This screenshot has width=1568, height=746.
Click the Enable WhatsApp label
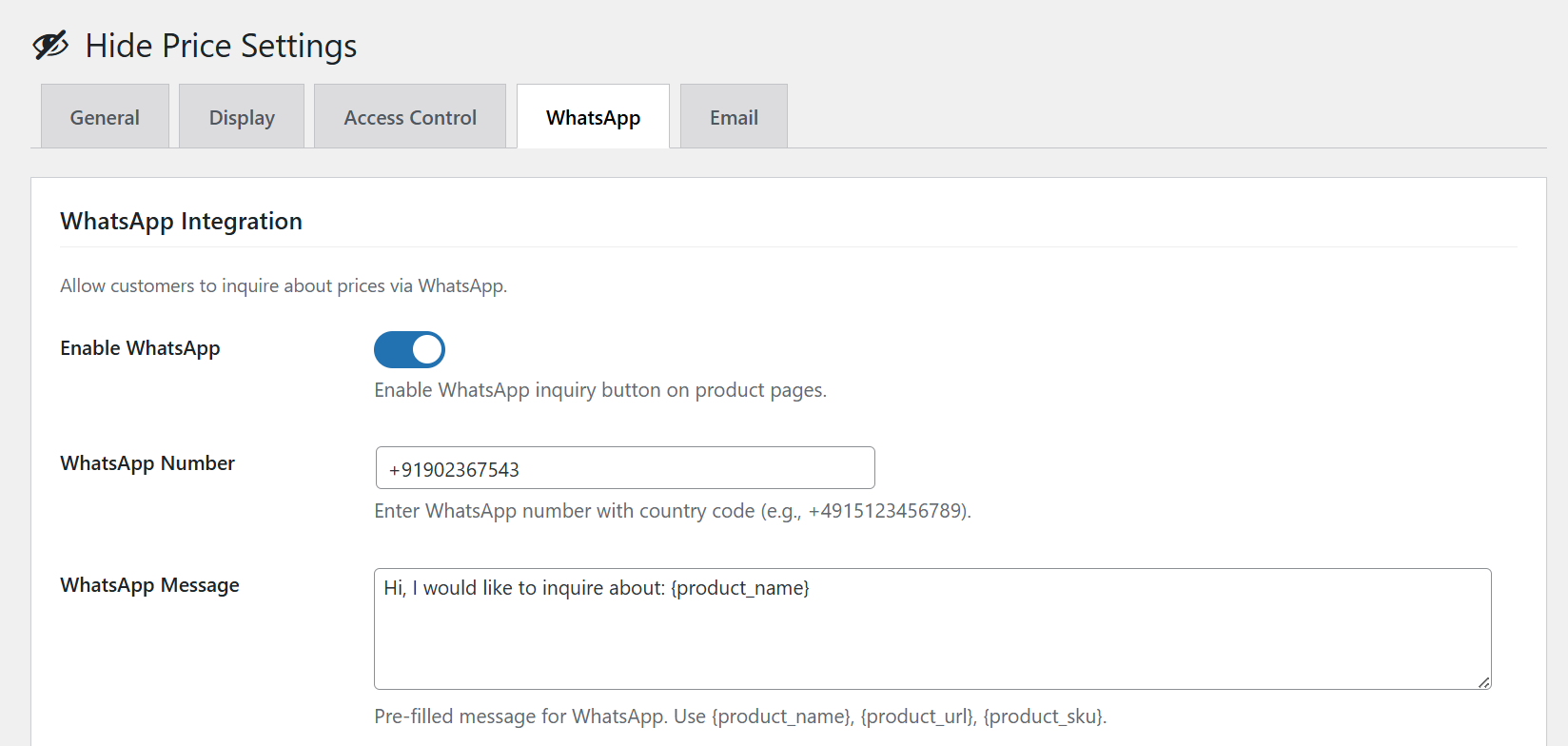click(x=140, y=348)
